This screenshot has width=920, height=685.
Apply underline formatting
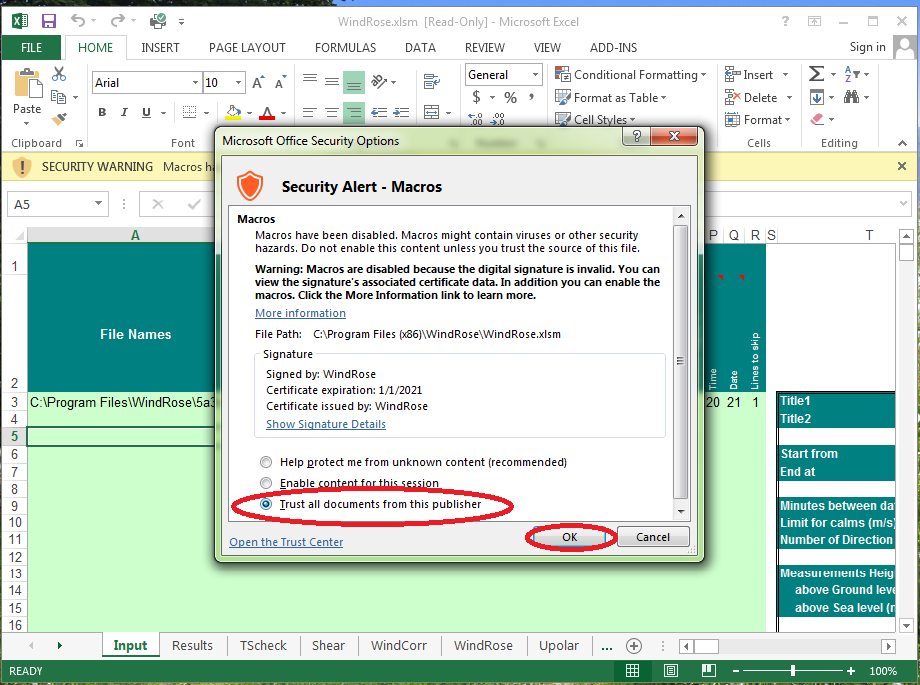(x=146, y=112)
